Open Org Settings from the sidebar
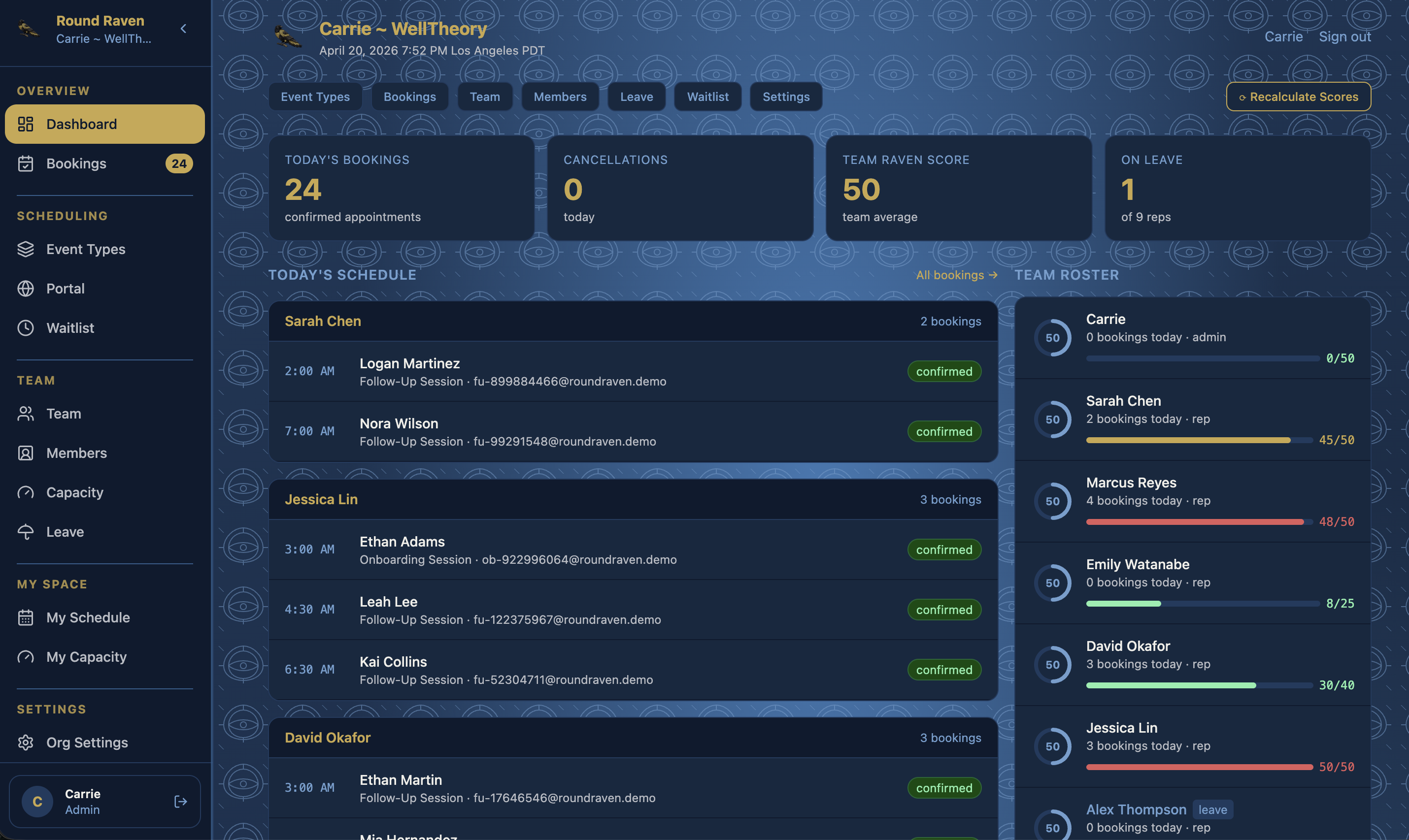The image size is (1409, 840). click(x=105, y=743)
